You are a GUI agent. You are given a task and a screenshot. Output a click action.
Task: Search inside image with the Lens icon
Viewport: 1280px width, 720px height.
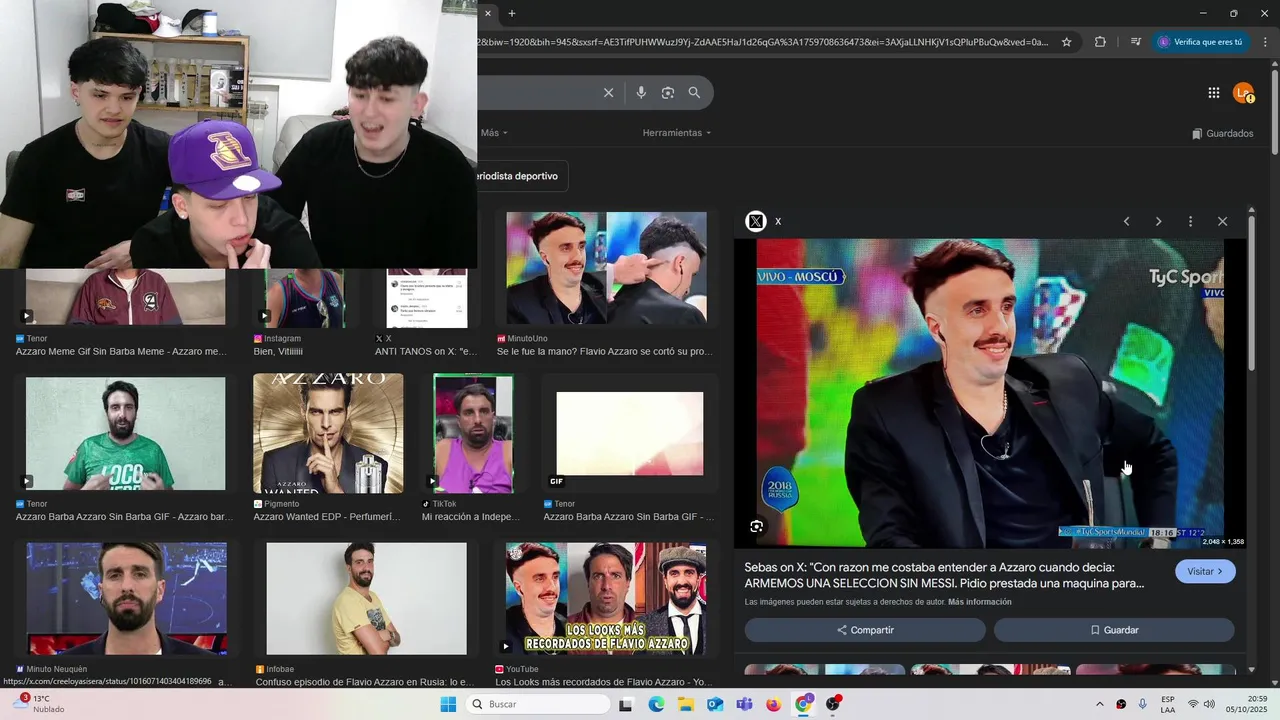pos(757,526)
